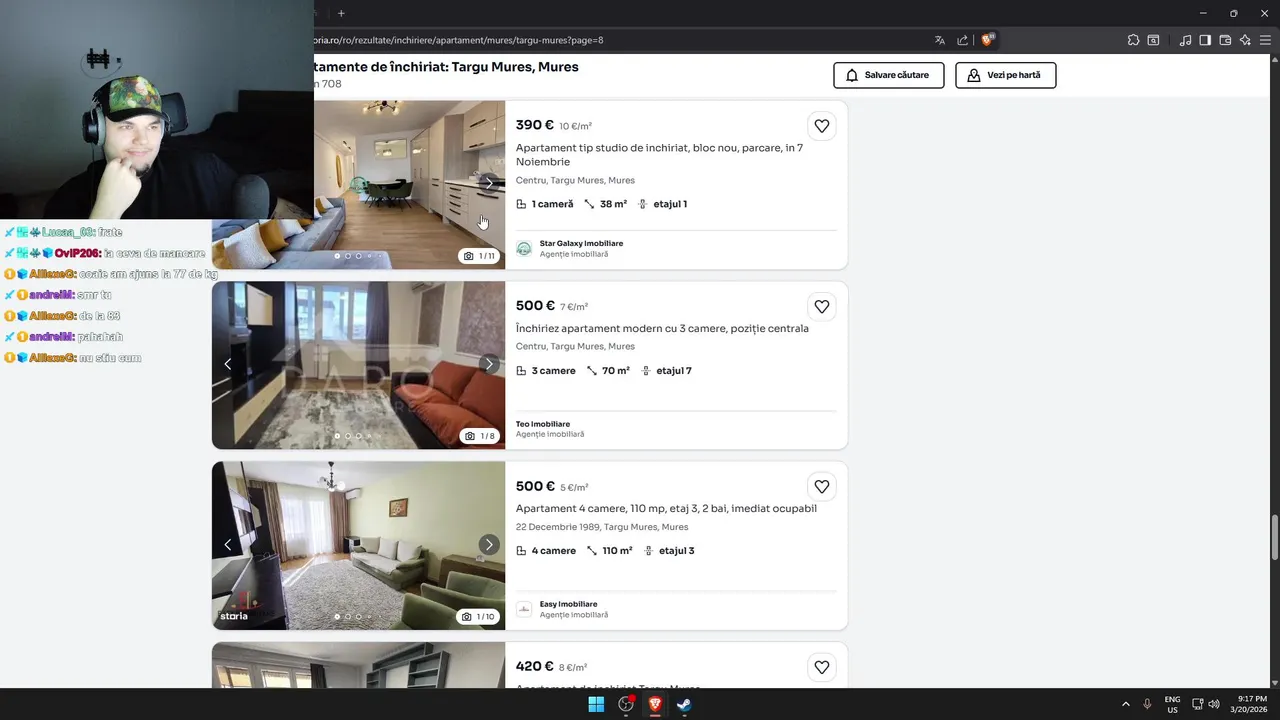Click the 390 € price text
Screen dimensions: 1280x720
point(535,125)
